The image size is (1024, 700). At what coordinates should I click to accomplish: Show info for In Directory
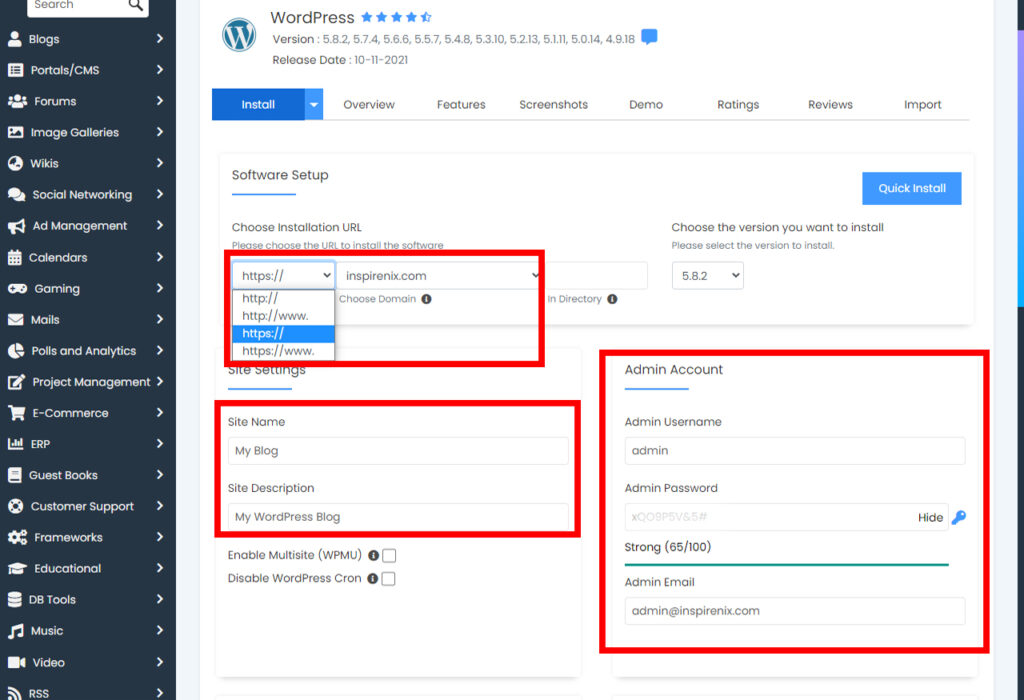[x=612, y=299]
